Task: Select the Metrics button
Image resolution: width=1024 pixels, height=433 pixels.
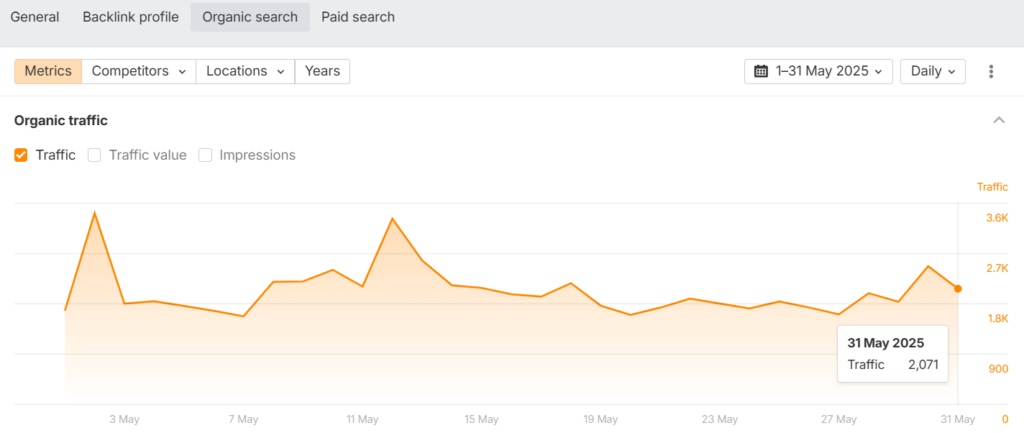Action: coord(48,71)
